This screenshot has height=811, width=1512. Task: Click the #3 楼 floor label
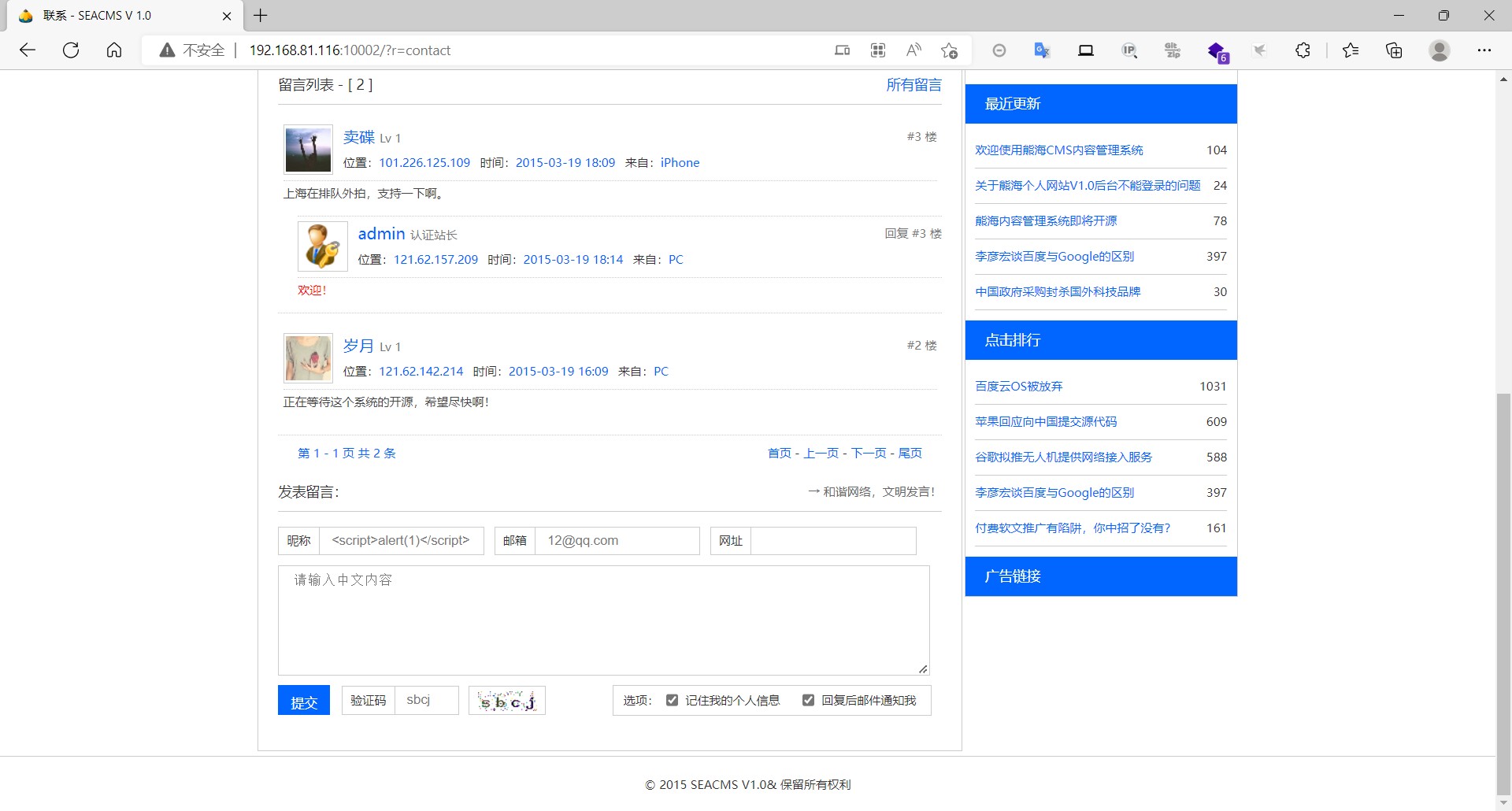coord(921,137)
